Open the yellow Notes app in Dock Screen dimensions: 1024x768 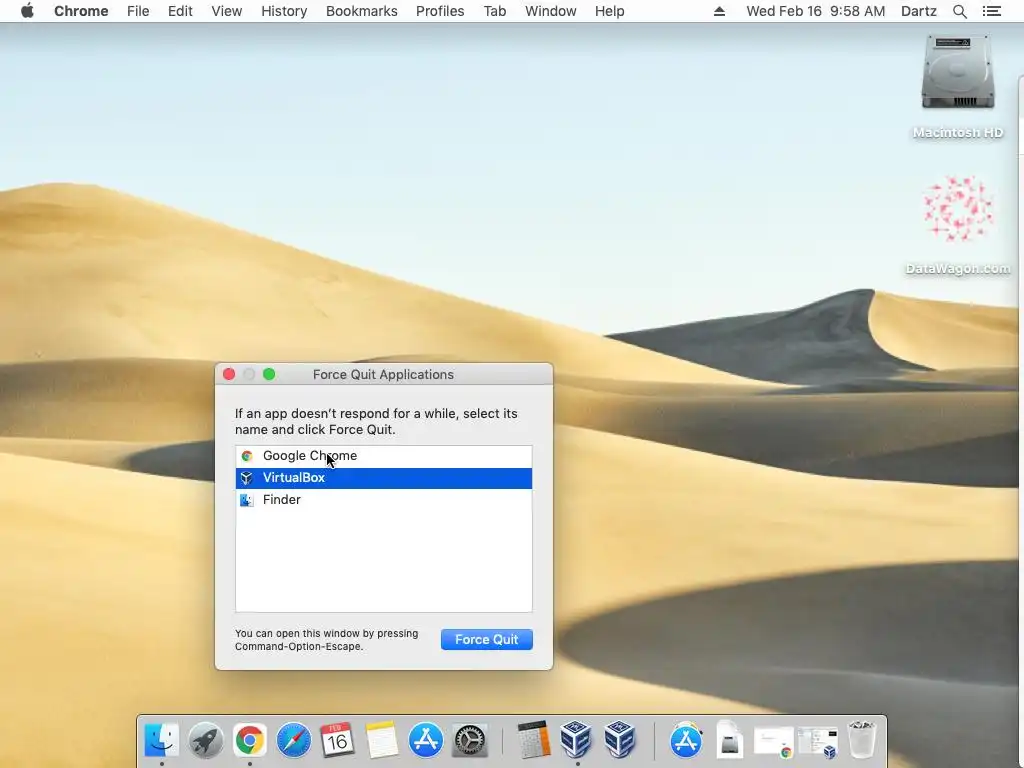(381, 740)
